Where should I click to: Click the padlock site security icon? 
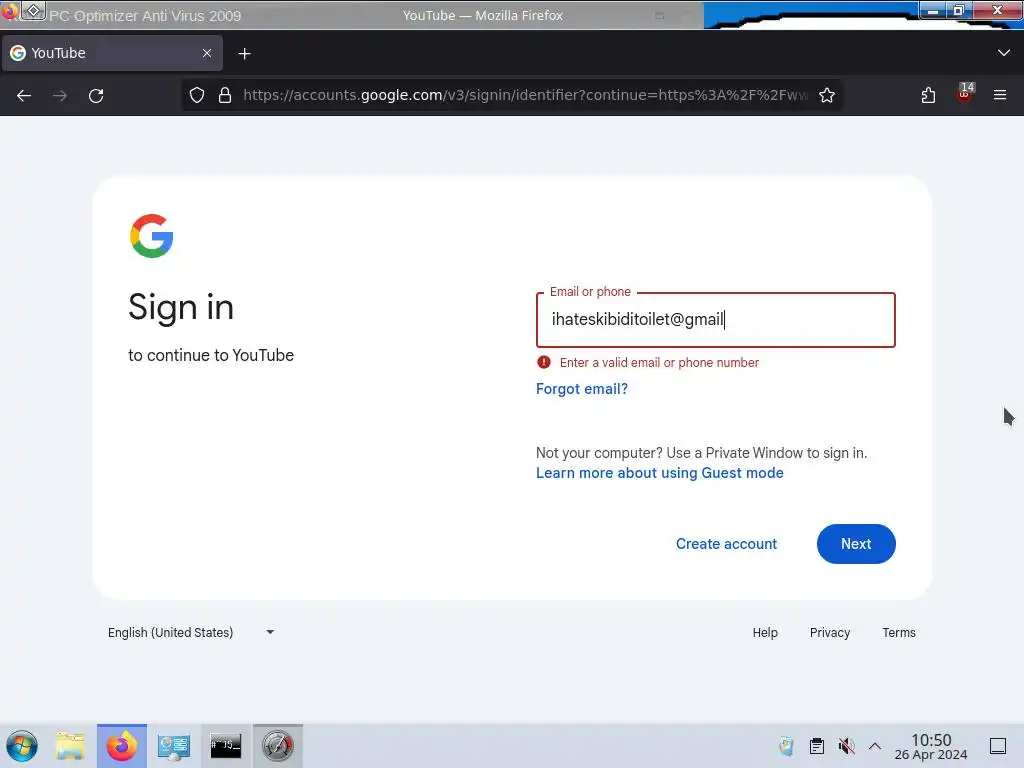(225, 95)
